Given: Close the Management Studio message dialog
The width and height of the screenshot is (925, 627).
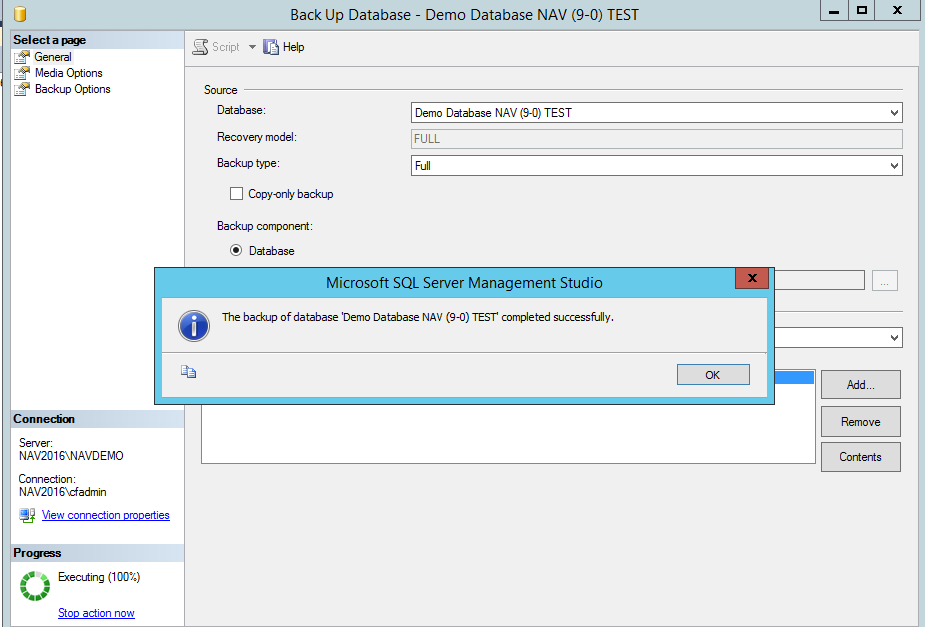Looking at the screenshot, I should coord(752,278).
